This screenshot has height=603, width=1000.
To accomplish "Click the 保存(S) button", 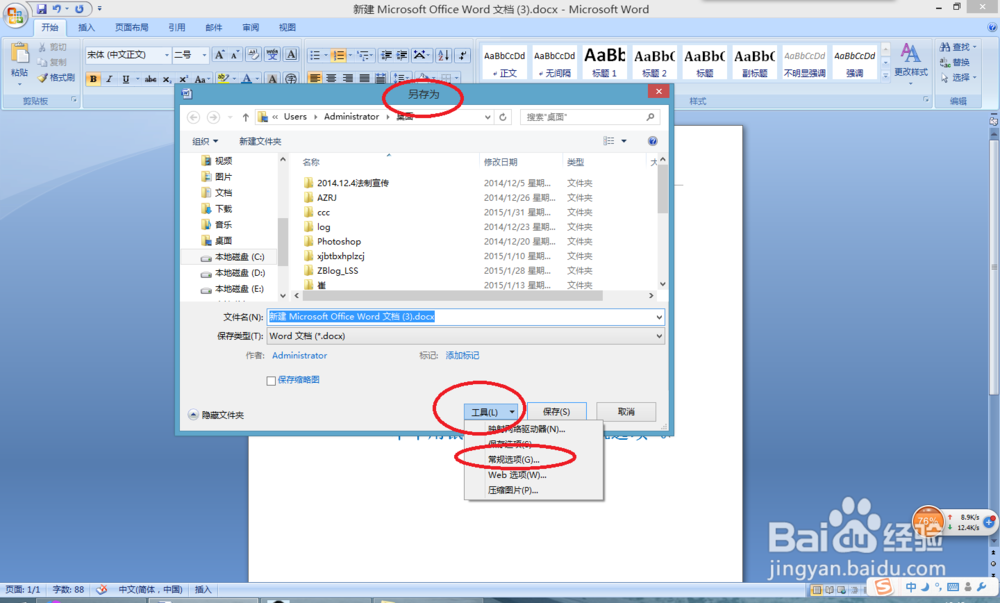I will [557, 412].
